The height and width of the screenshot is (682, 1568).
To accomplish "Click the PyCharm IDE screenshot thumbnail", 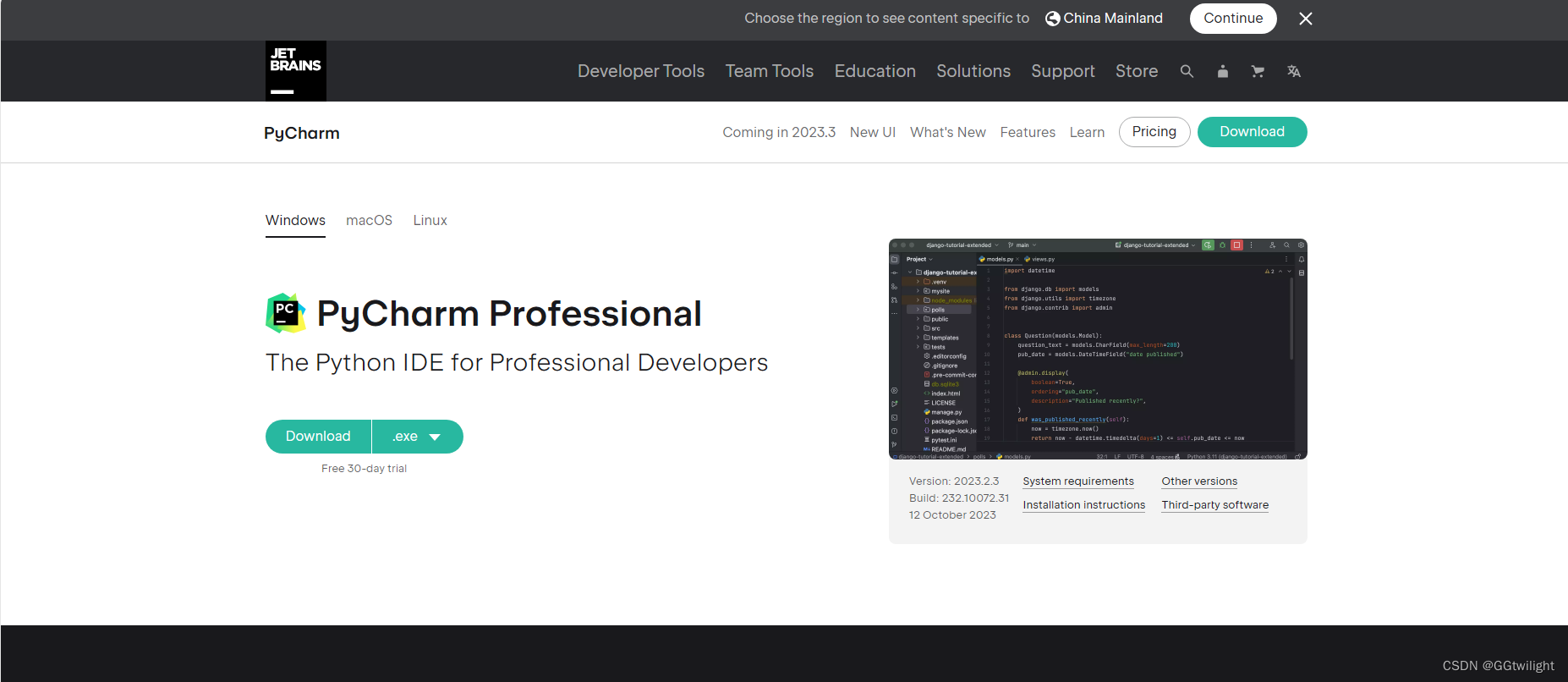I will pos(1098,349).
